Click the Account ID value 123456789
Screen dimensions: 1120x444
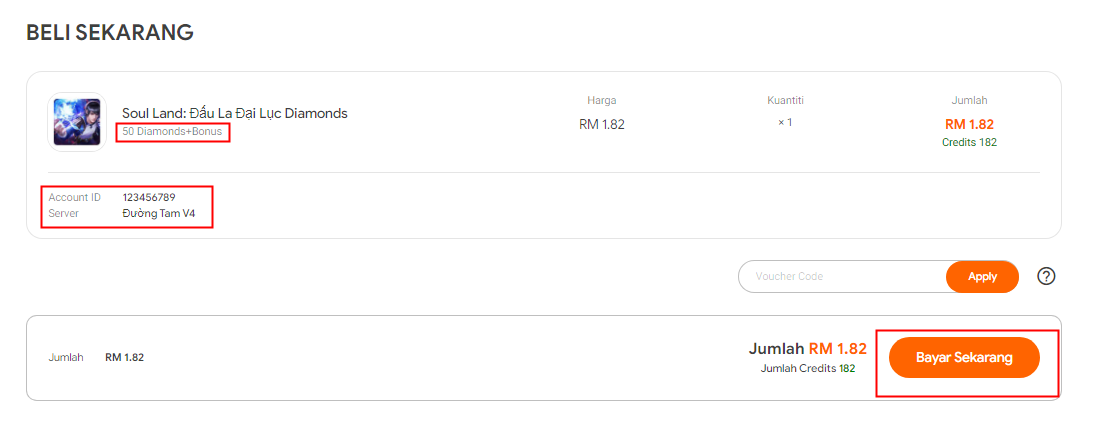(x=149, y=197)
